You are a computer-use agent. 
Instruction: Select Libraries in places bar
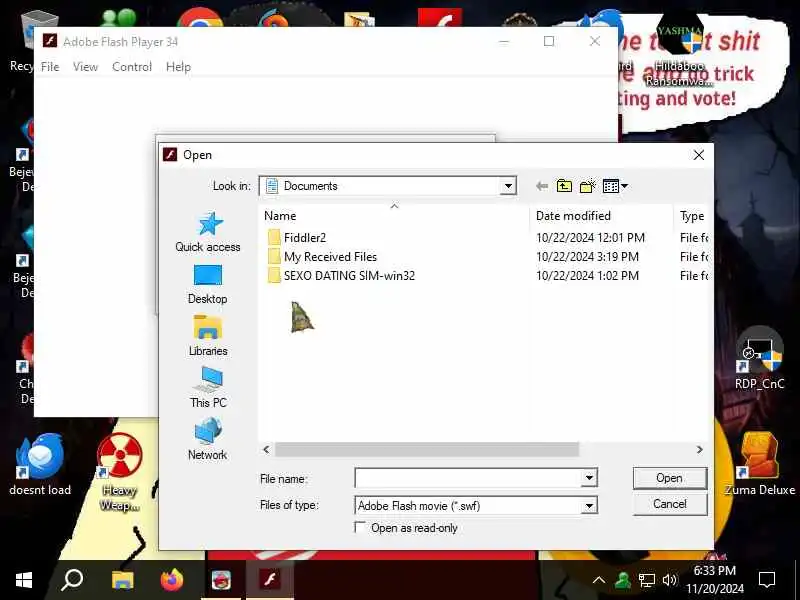[x=208, y=336]
